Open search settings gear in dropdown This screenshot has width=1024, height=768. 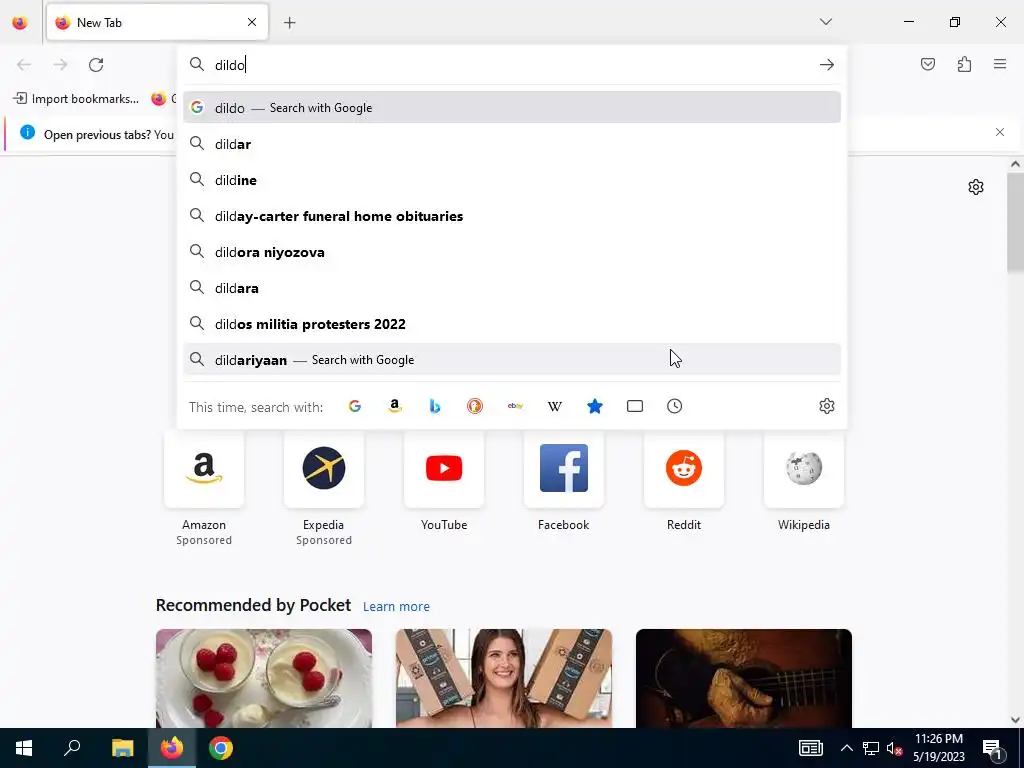827,406
